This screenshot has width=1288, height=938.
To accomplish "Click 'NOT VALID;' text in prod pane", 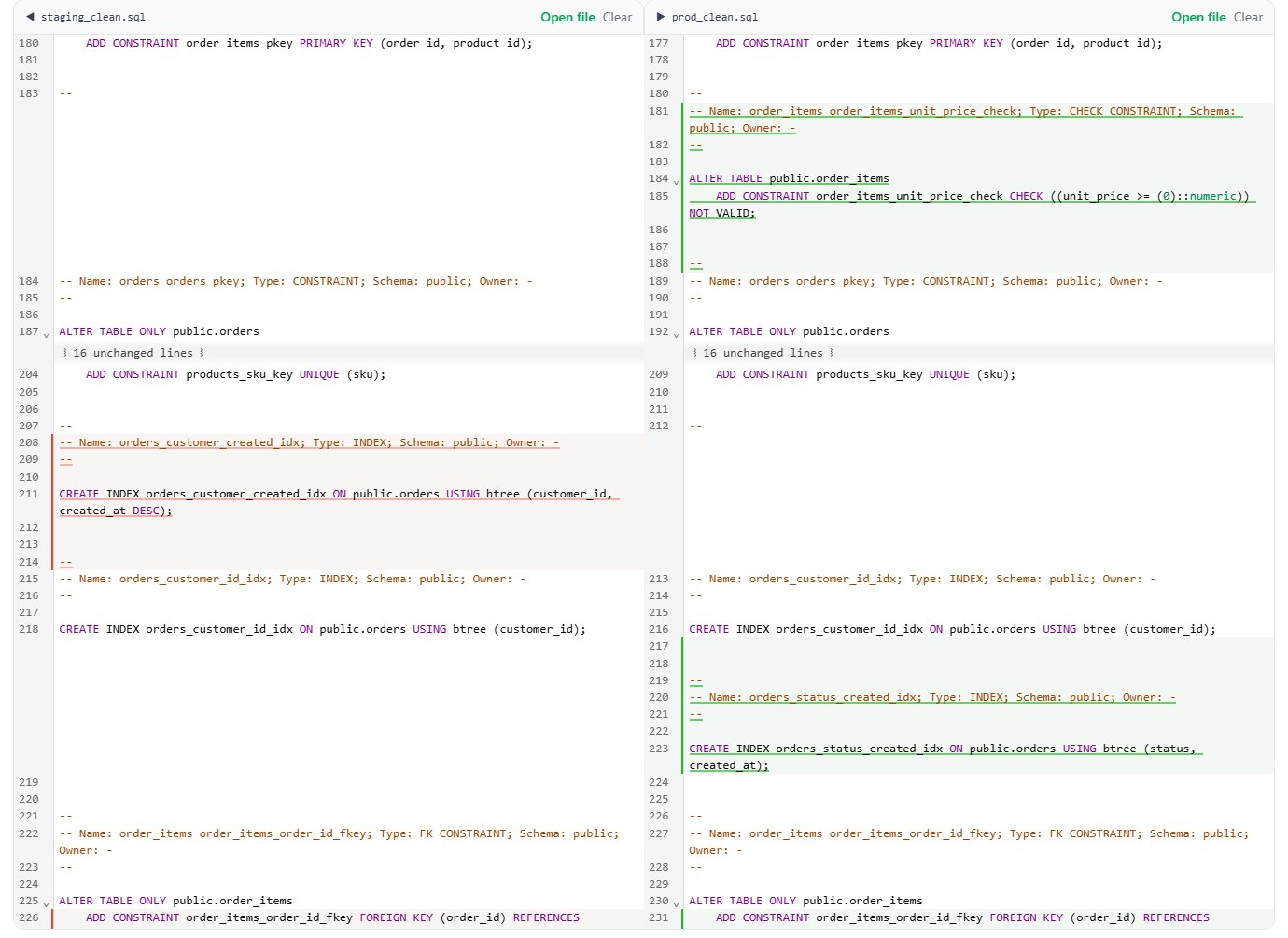I will click(x=721, y=213).
